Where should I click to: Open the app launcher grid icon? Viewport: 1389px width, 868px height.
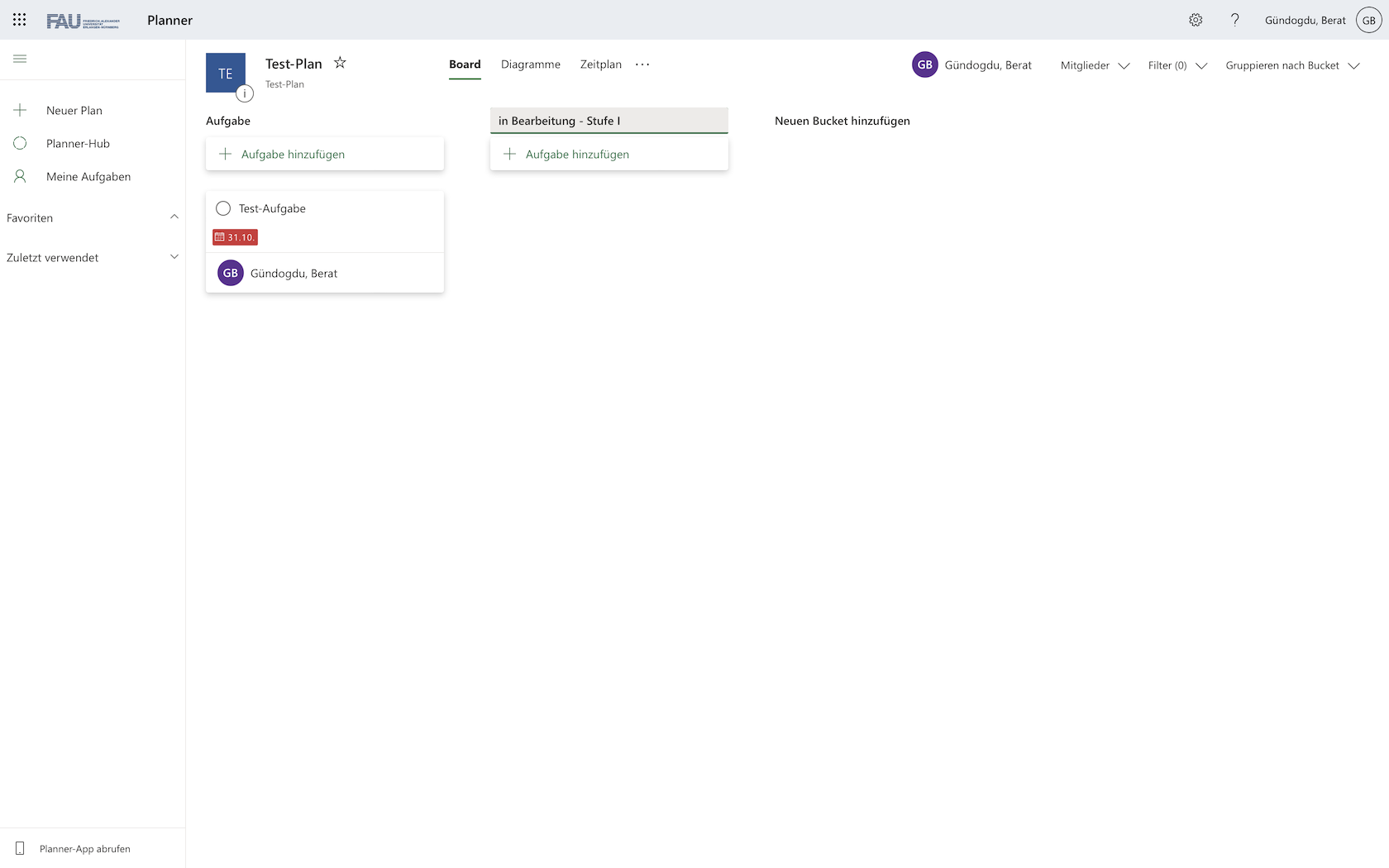point(20,20)
